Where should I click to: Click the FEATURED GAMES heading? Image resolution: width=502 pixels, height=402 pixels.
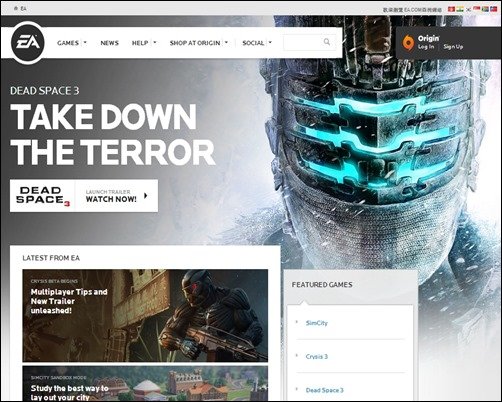coord(322,285)
